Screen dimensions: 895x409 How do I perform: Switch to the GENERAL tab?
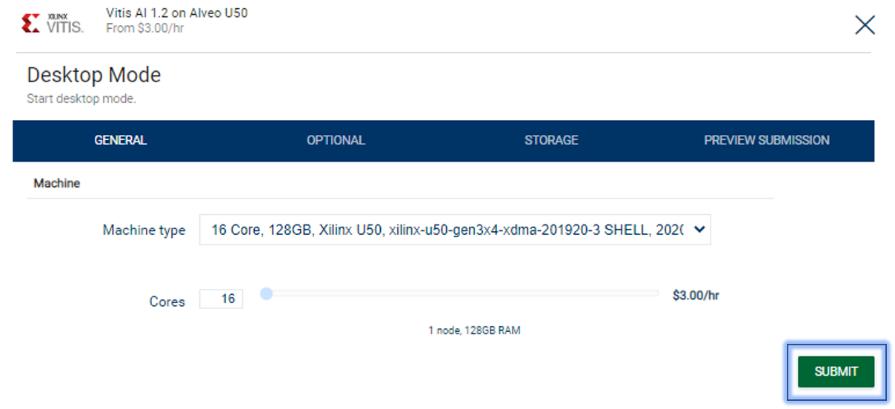click(x=120, y=140)
